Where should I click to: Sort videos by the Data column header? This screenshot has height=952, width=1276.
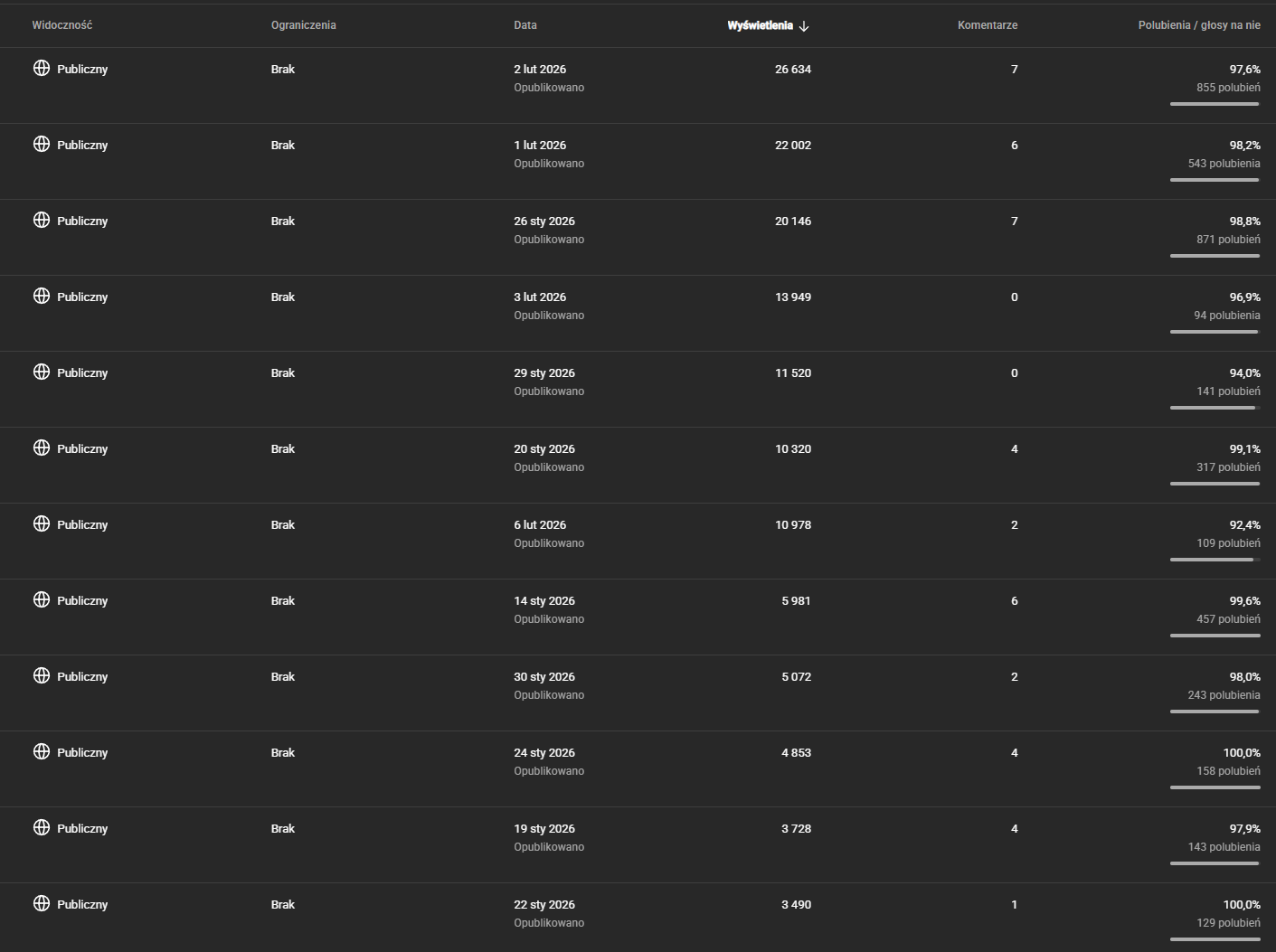tap(525, 25)
